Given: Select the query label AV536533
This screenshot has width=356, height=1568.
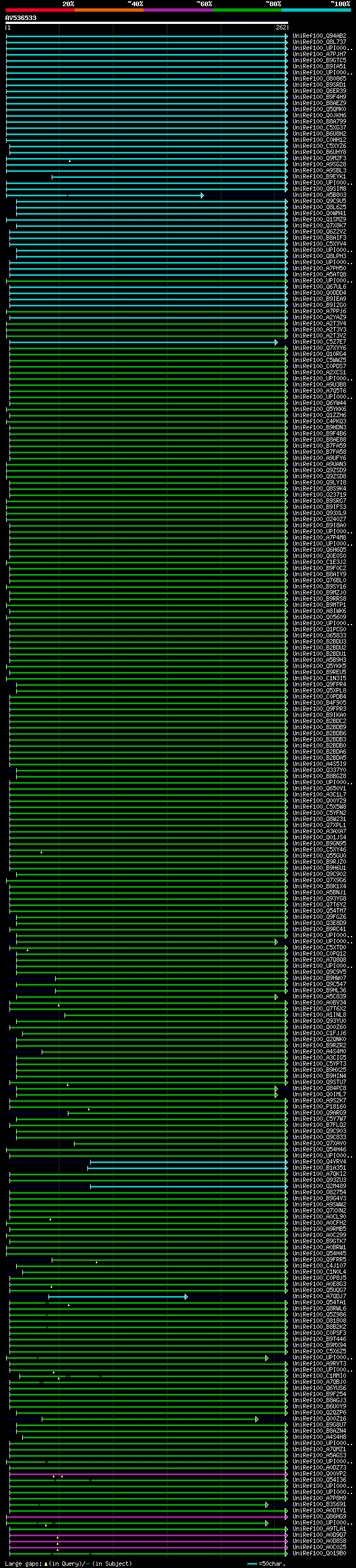Looking at the screenshot, I should [x=21, y=18].
